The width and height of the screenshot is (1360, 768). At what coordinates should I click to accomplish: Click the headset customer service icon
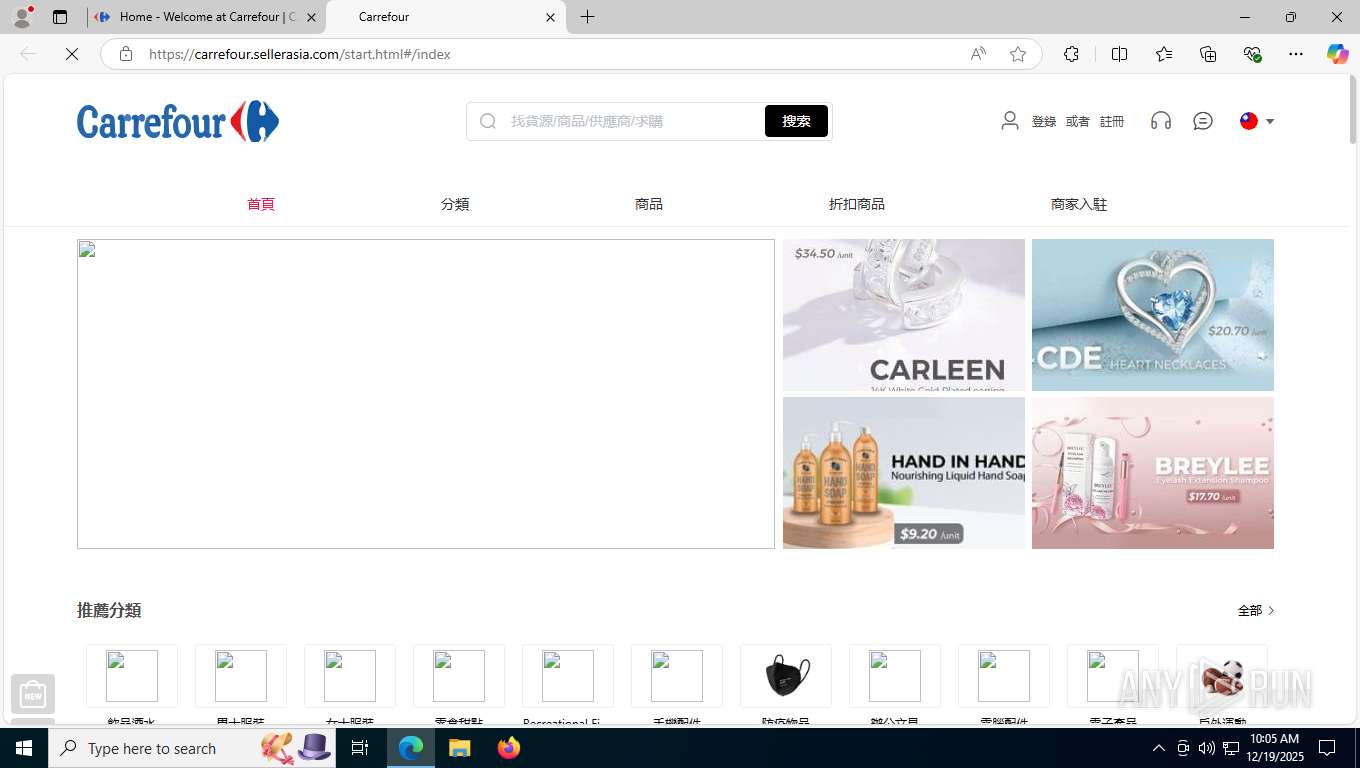(x=1161, y=121)
